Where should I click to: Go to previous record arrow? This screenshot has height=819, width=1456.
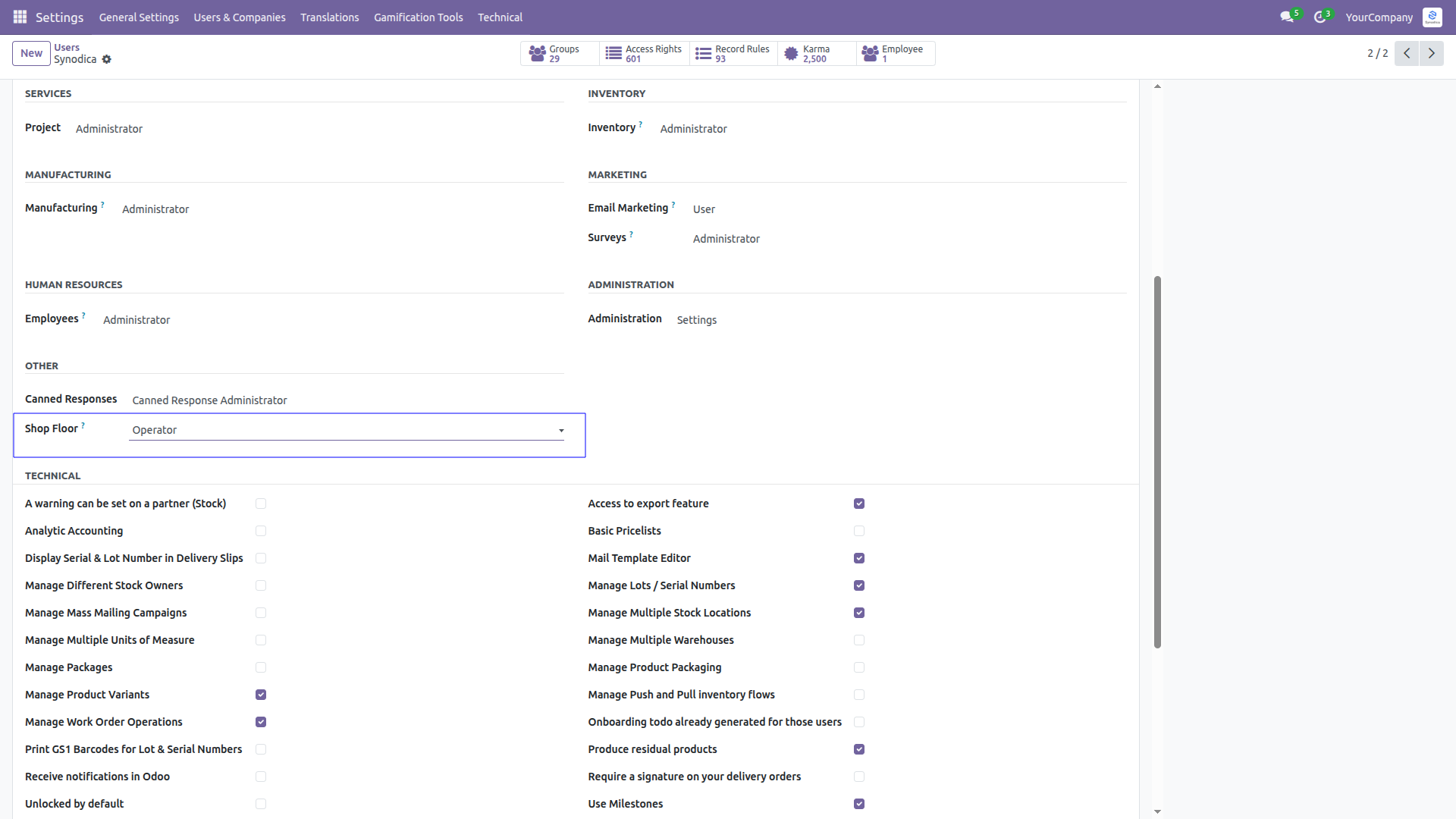1406,53
